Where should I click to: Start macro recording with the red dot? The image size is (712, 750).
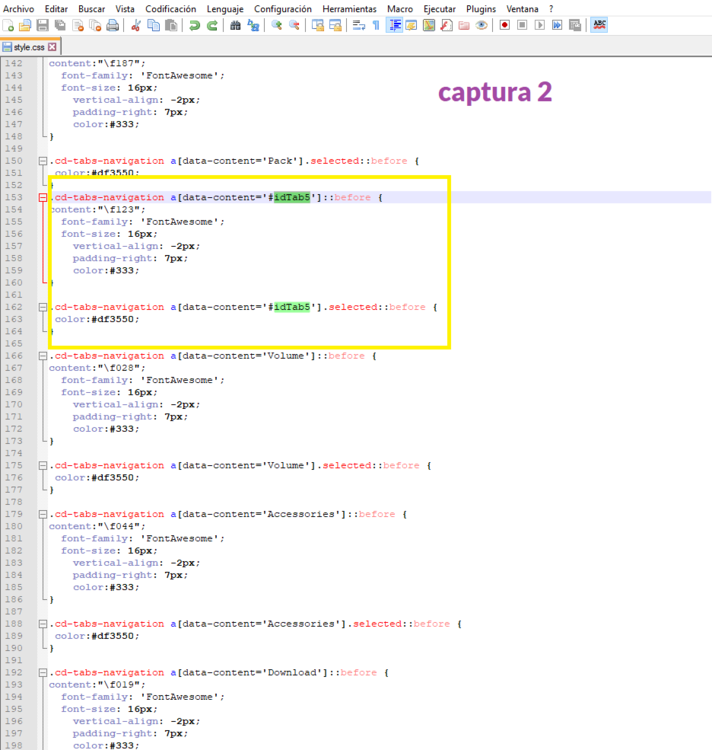pos(505,25)
